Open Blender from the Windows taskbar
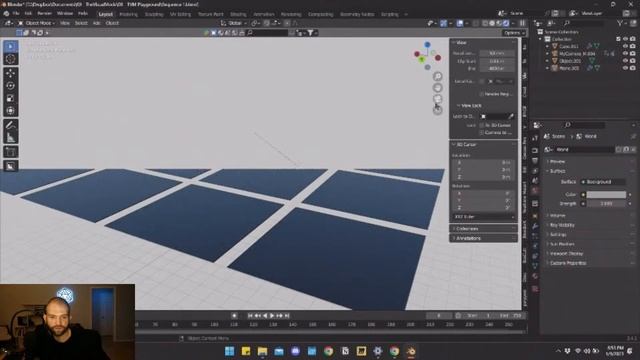640x360 pixels. point(411,351)
